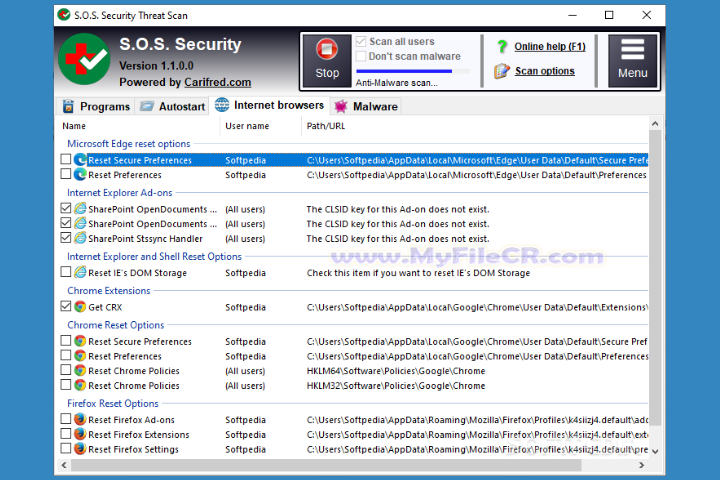Viewport: 720px width, 480px height.
Task: Stop the running scan
Action: [327, 61]
